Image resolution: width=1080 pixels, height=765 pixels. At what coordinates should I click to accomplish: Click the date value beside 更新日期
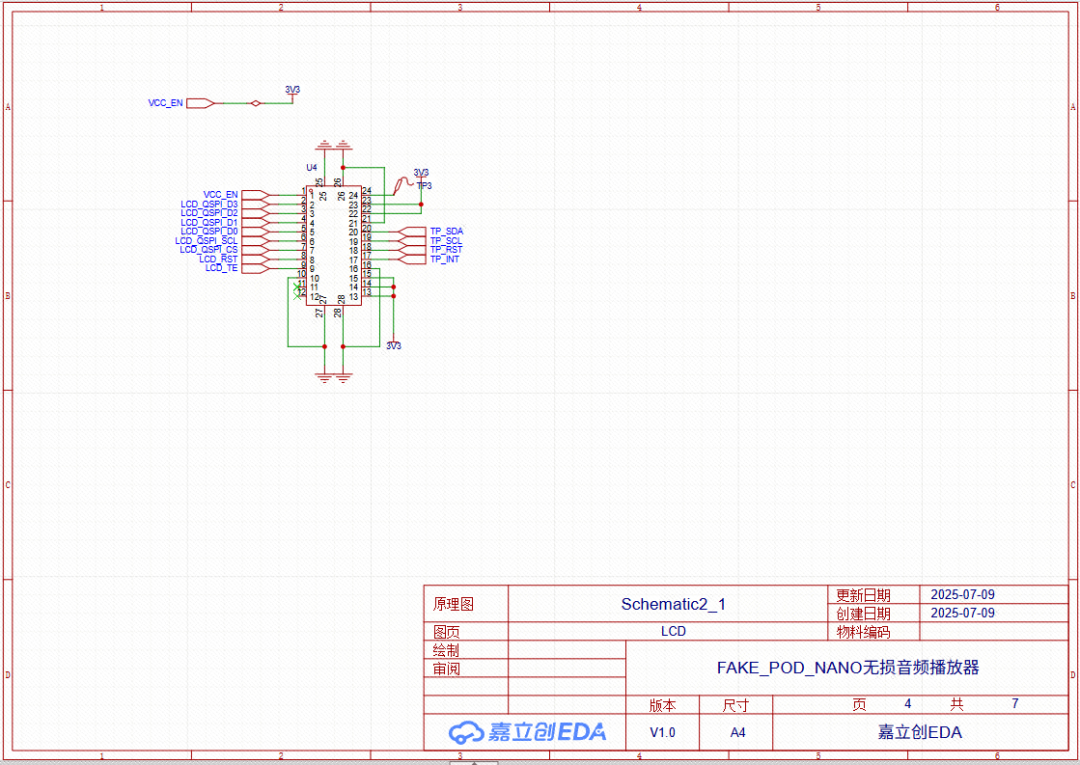(x=962, y=594)
